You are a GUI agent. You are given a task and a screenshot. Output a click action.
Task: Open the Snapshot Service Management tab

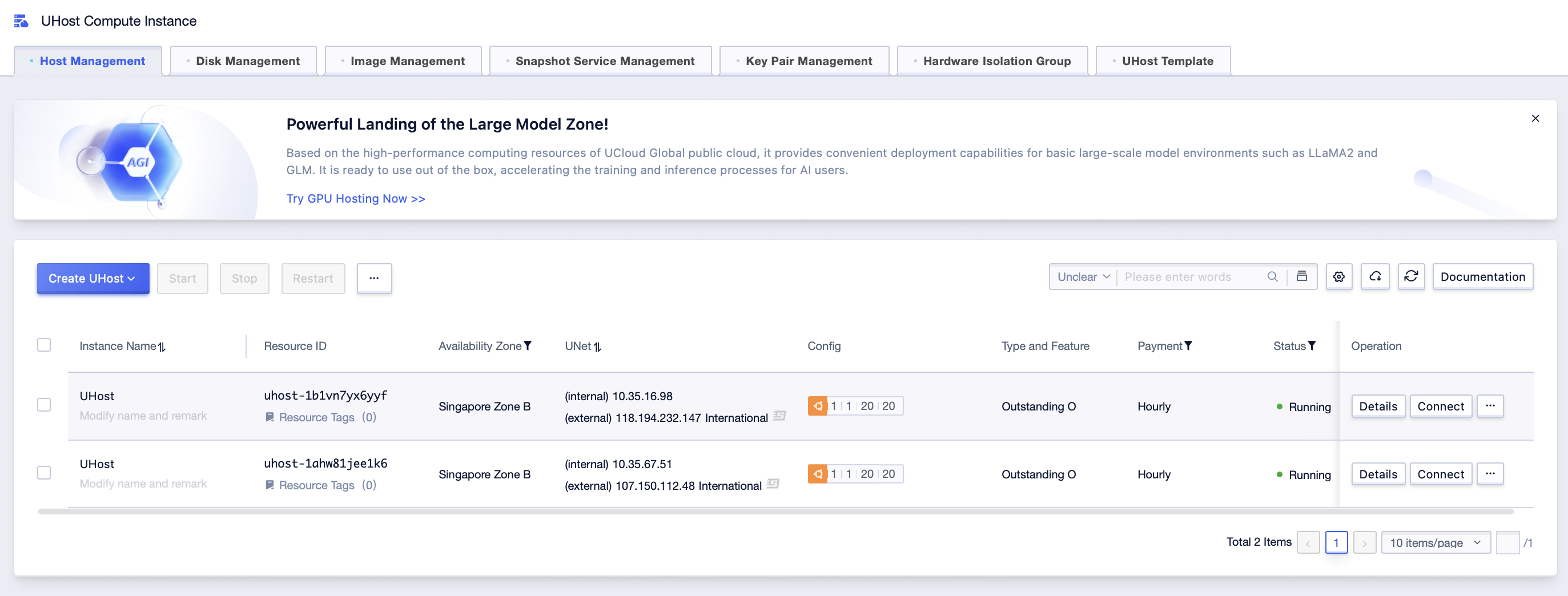[x=600, y=61]
